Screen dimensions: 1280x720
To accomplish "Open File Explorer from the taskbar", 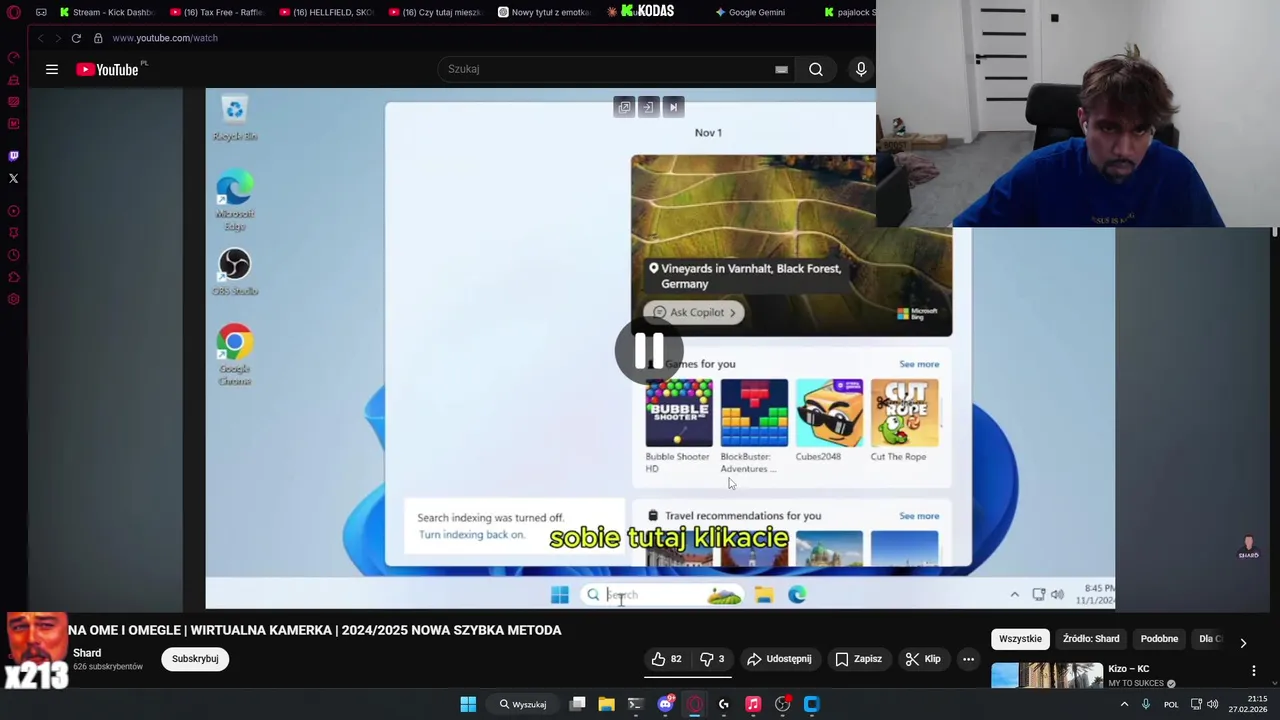I will coord(606,704).
